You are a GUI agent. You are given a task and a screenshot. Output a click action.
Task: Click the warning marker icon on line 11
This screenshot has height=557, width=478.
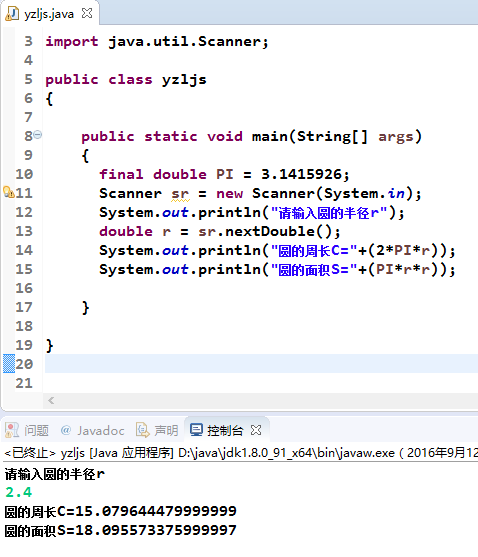[9, 192]
